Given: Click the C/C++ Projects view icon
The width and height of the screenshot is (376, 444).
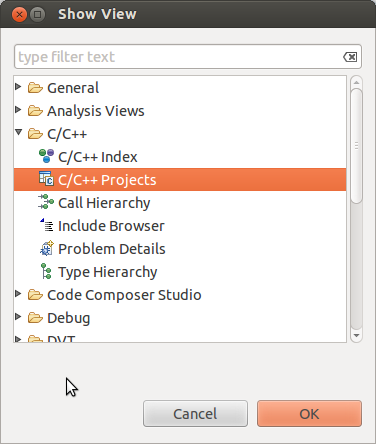Looking at the screenshot, I should [x=46, y=179].
